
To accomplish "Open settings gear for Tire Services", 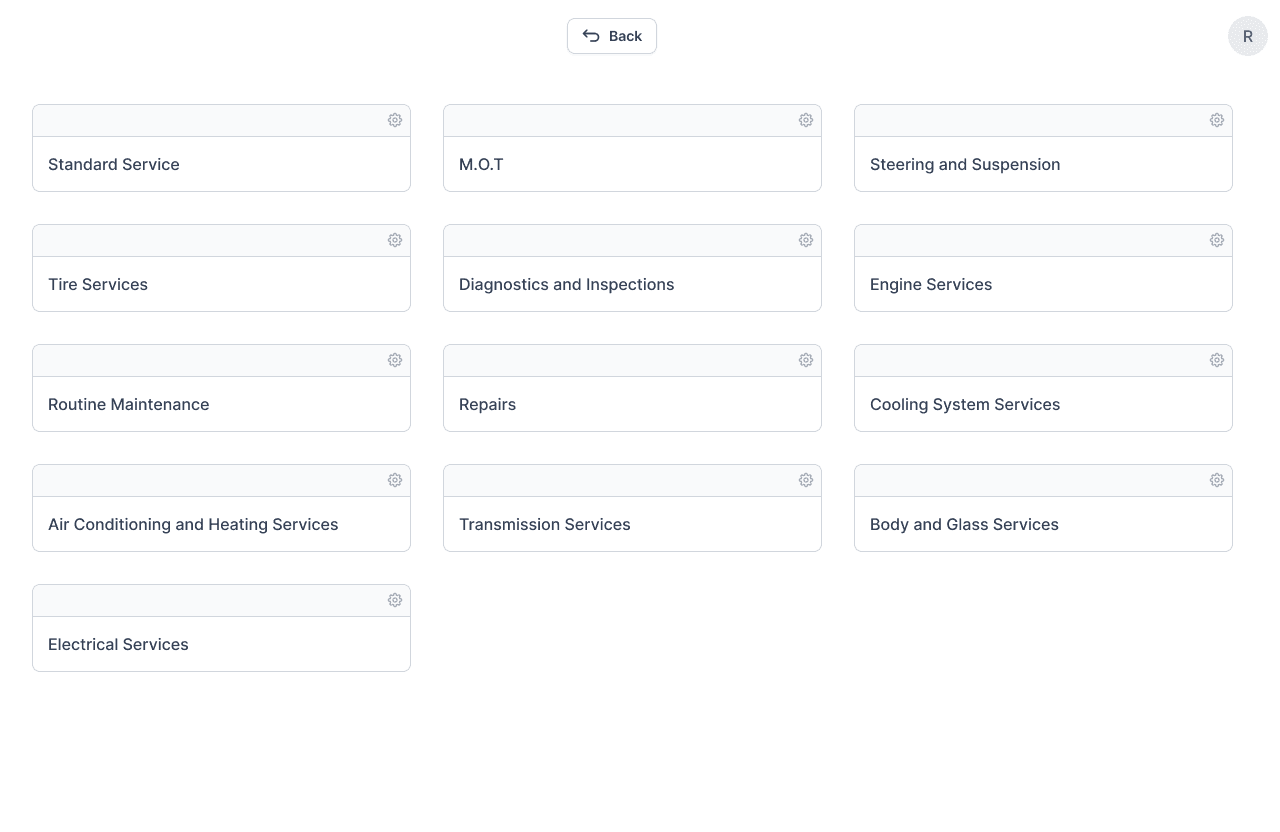I will (395, 240).
